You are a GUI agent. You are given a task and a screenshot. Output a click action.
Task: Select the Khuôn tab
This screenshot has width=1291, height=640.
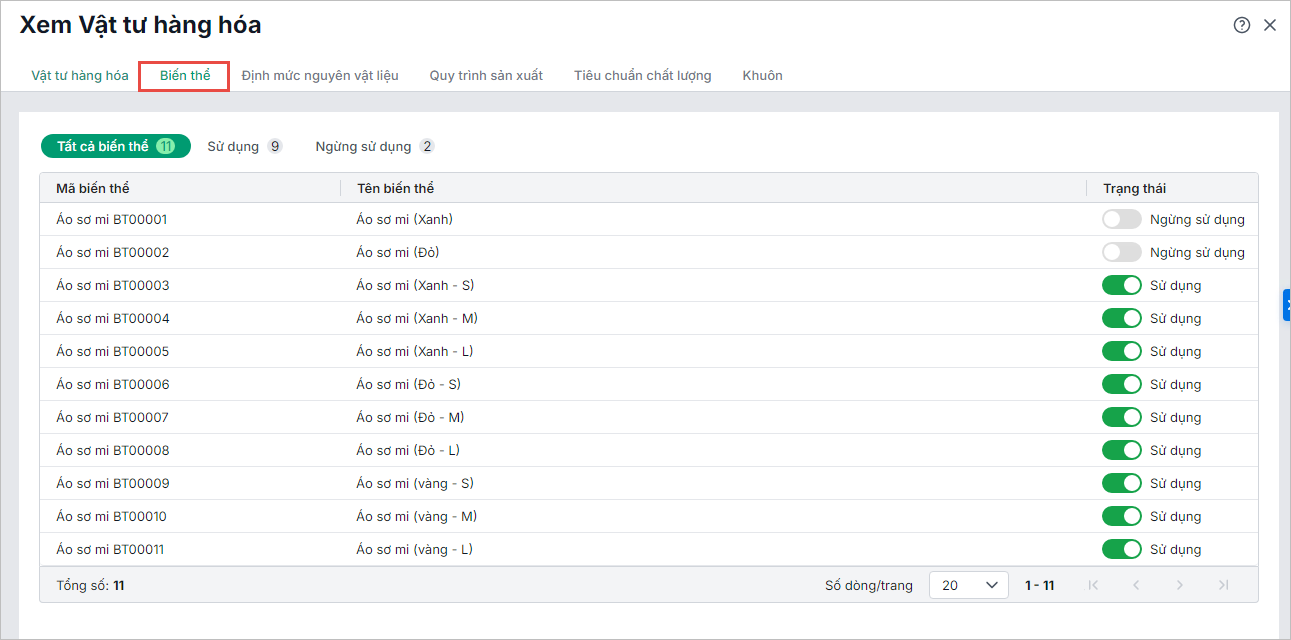pyautogui.click(x=762, y=76)
